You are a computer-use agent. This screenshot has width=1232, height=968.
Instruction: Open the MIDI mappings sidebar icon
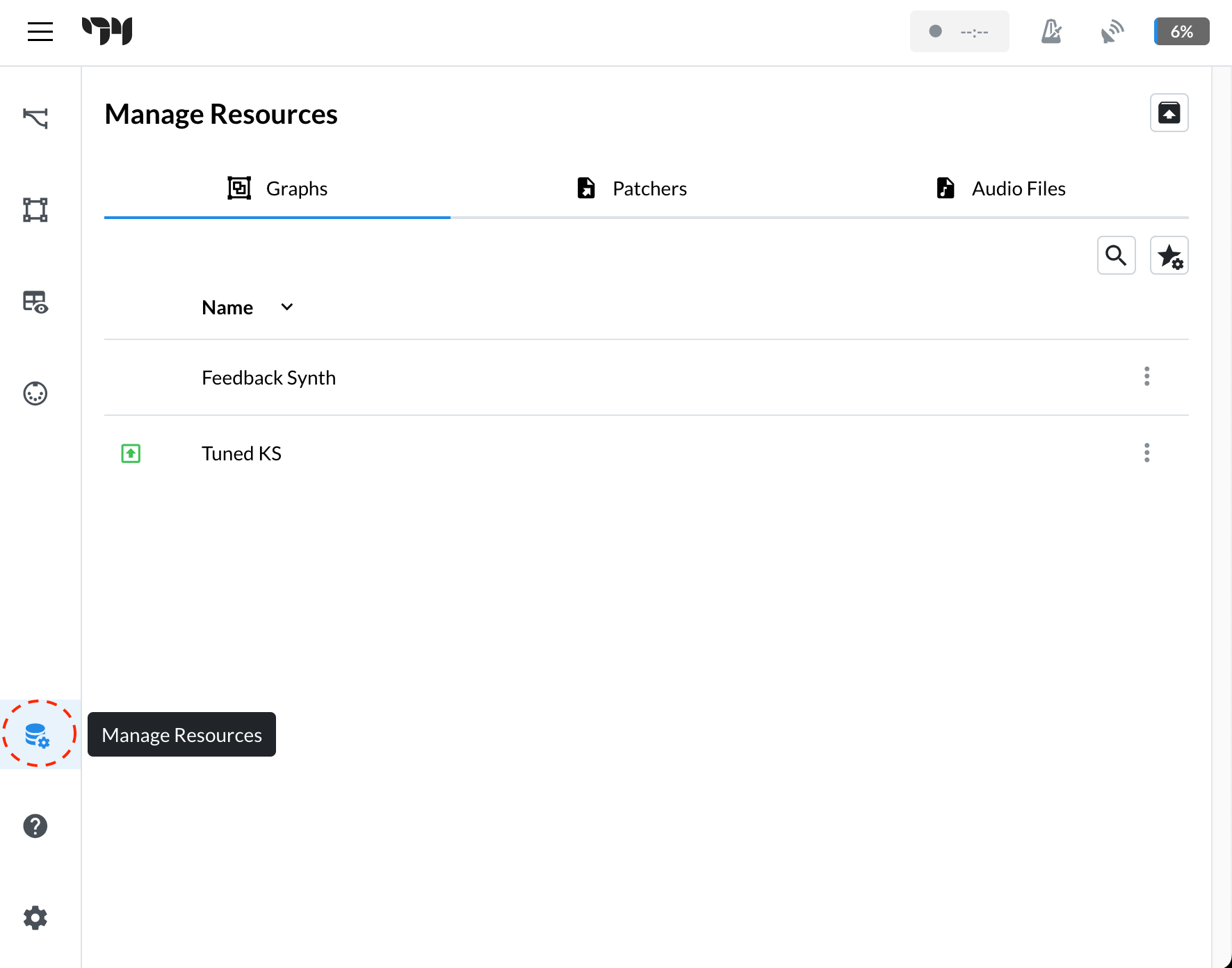(35, 394)
